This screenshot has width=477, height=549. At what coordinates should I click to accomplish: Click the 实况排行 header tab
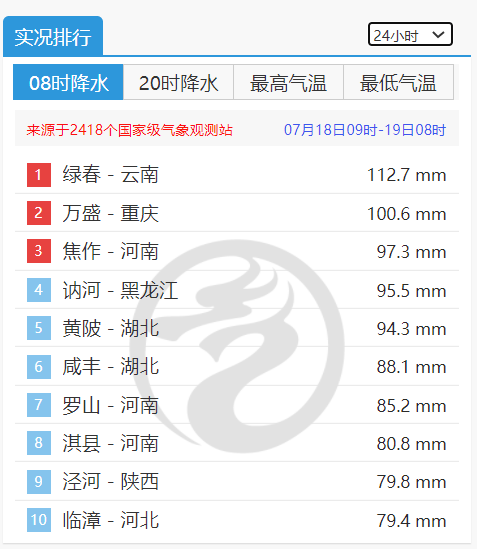(53, 36)
